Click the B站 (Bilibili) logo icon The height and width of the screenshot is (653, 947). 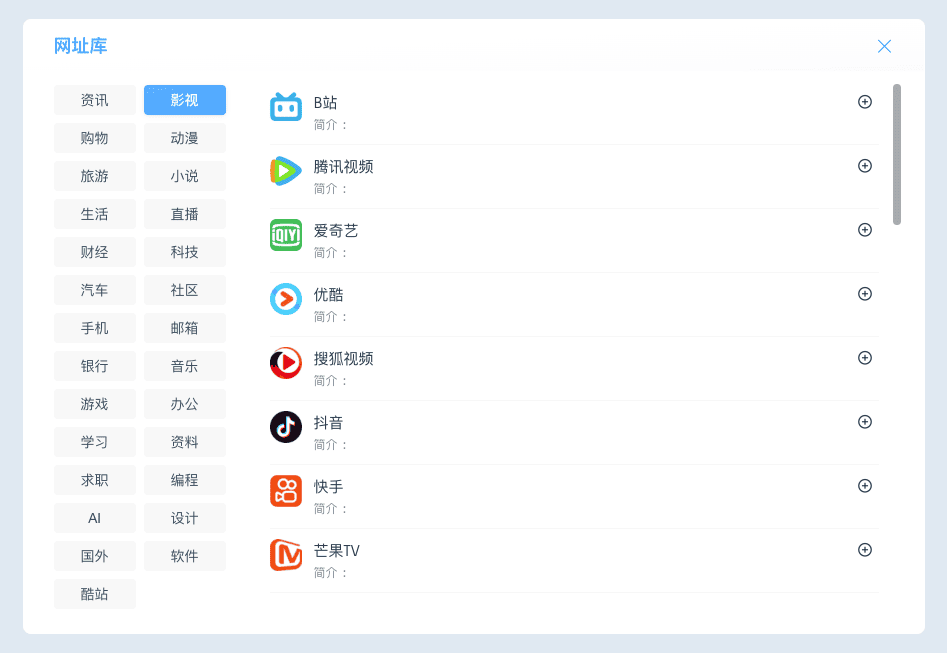[286, 107]
